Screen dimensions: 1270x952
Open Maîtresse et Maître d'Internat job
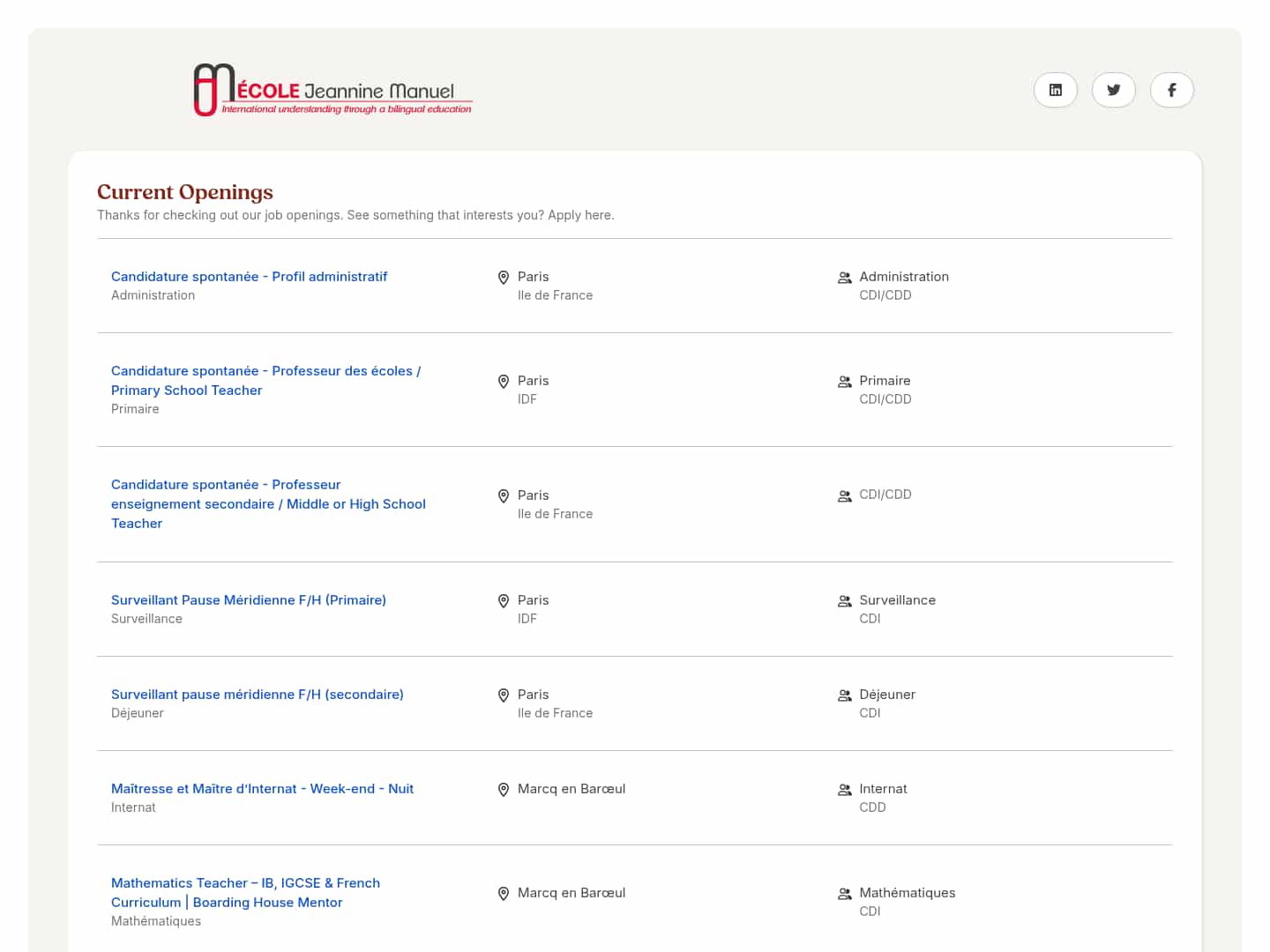click(262, 789)
